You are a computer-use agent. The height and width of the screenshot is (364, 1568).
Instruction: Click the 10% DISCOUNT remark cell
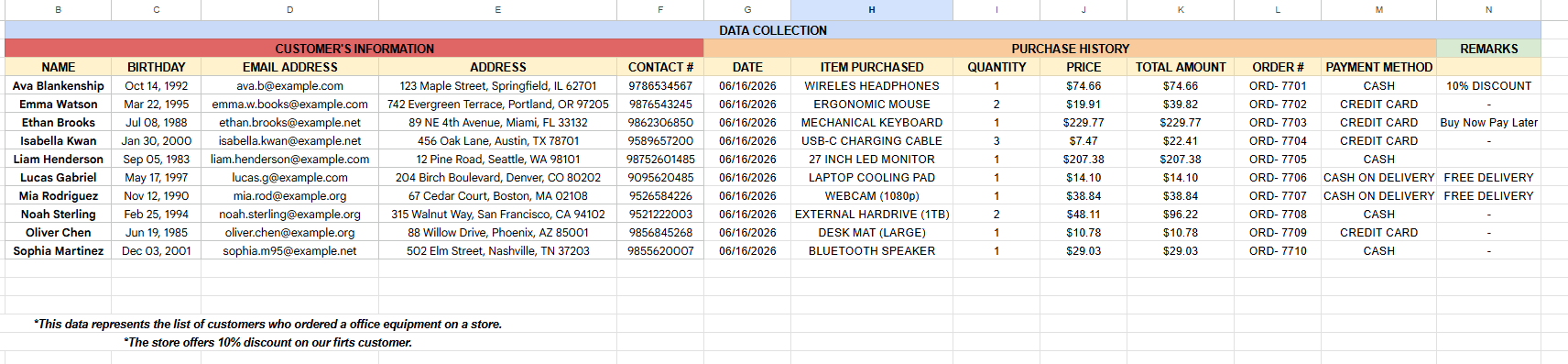(1488, 85)
